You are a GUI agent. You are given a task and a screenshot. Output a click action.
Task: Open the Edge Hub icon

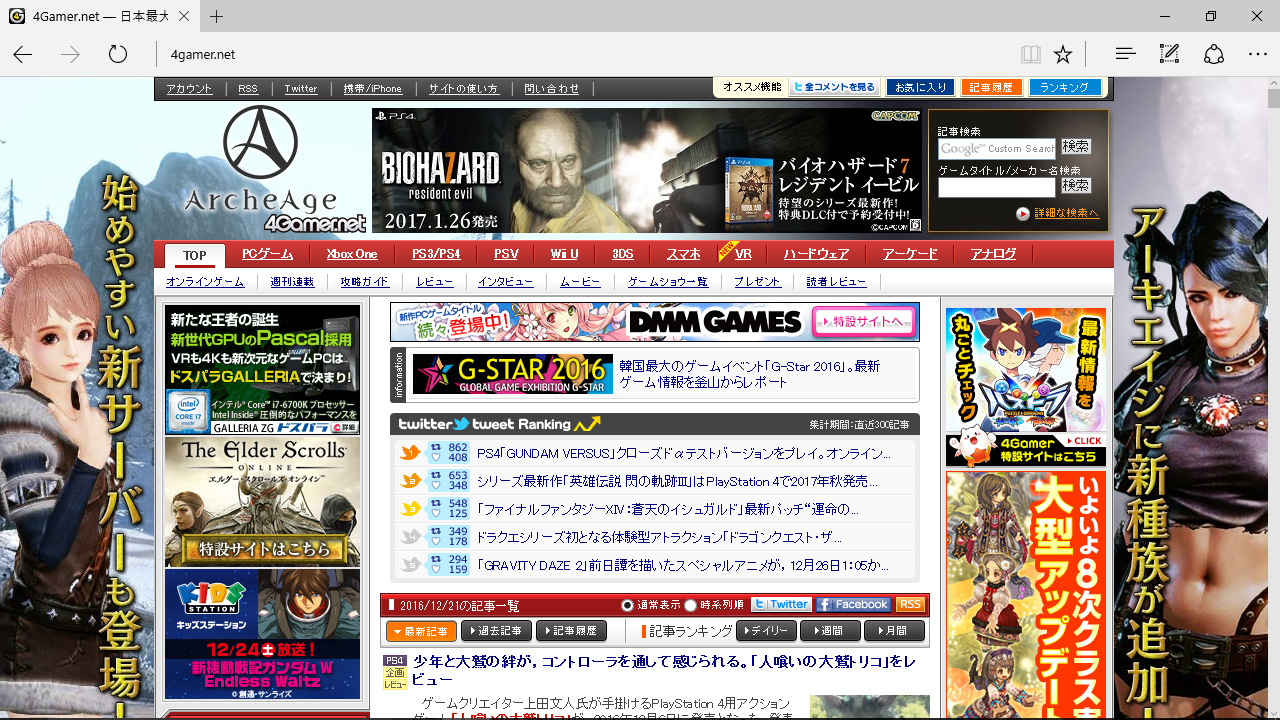click(x=1125, y=54)
